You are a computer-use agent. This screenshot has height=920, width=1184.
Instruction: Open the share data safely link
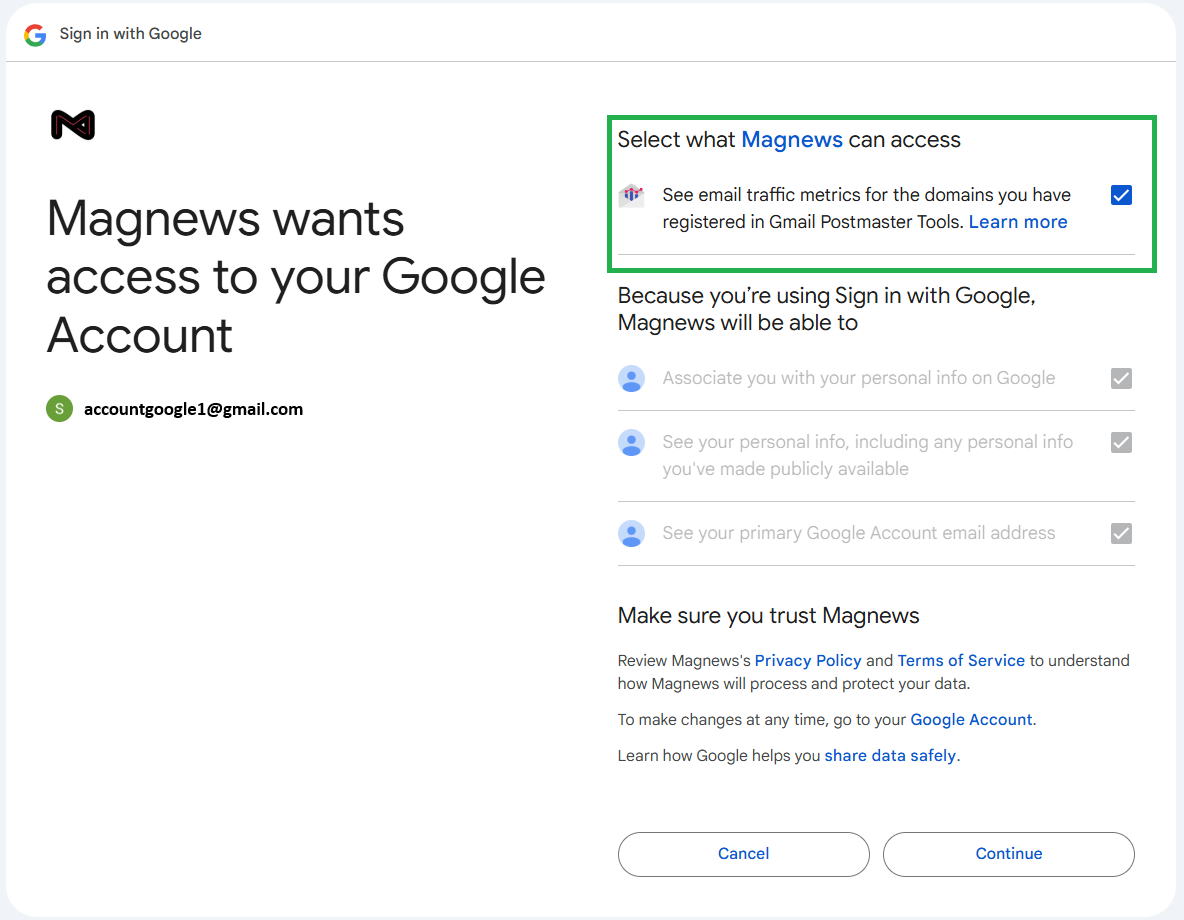point(890,756)
